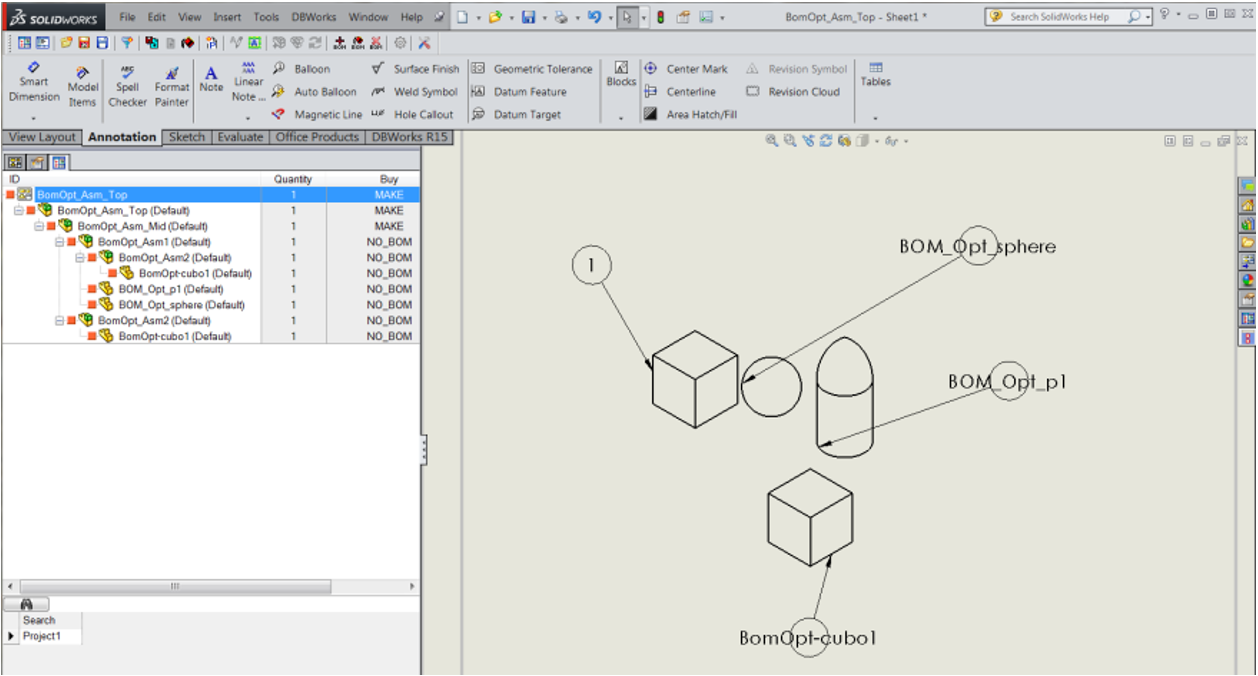Click the Quantity column header
This screenshot has width=1258, height=676.
point(293,179)
